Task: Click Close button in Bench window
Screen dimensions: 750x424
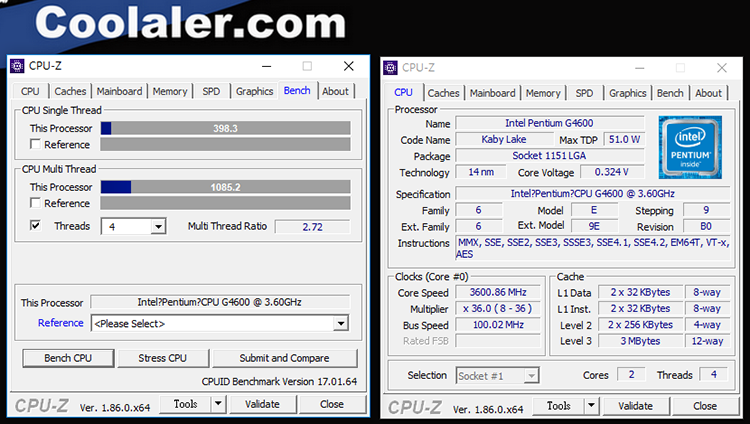Action: coord(332,404)
